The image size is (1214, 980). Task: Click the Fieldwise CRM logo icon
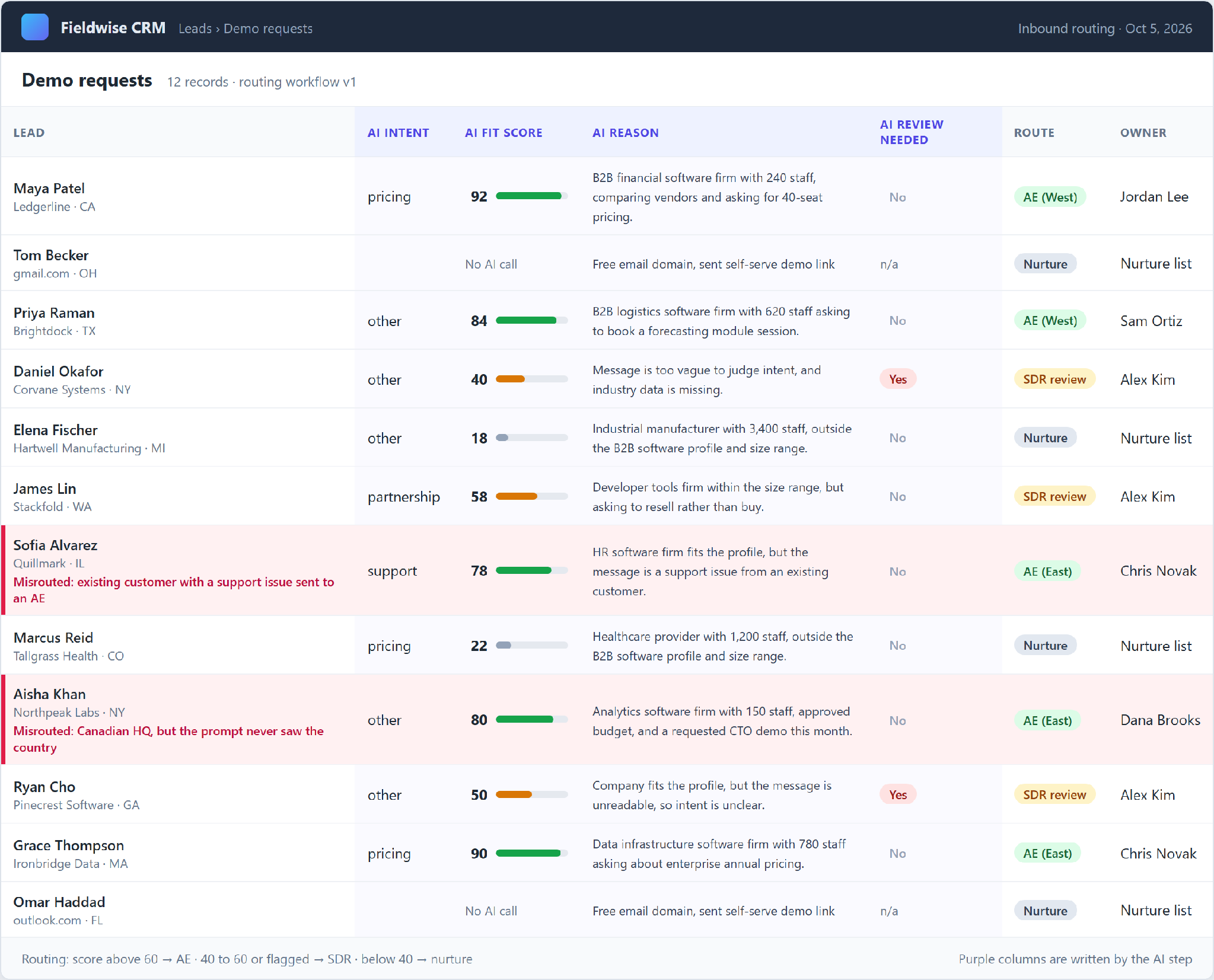(35, 27)
